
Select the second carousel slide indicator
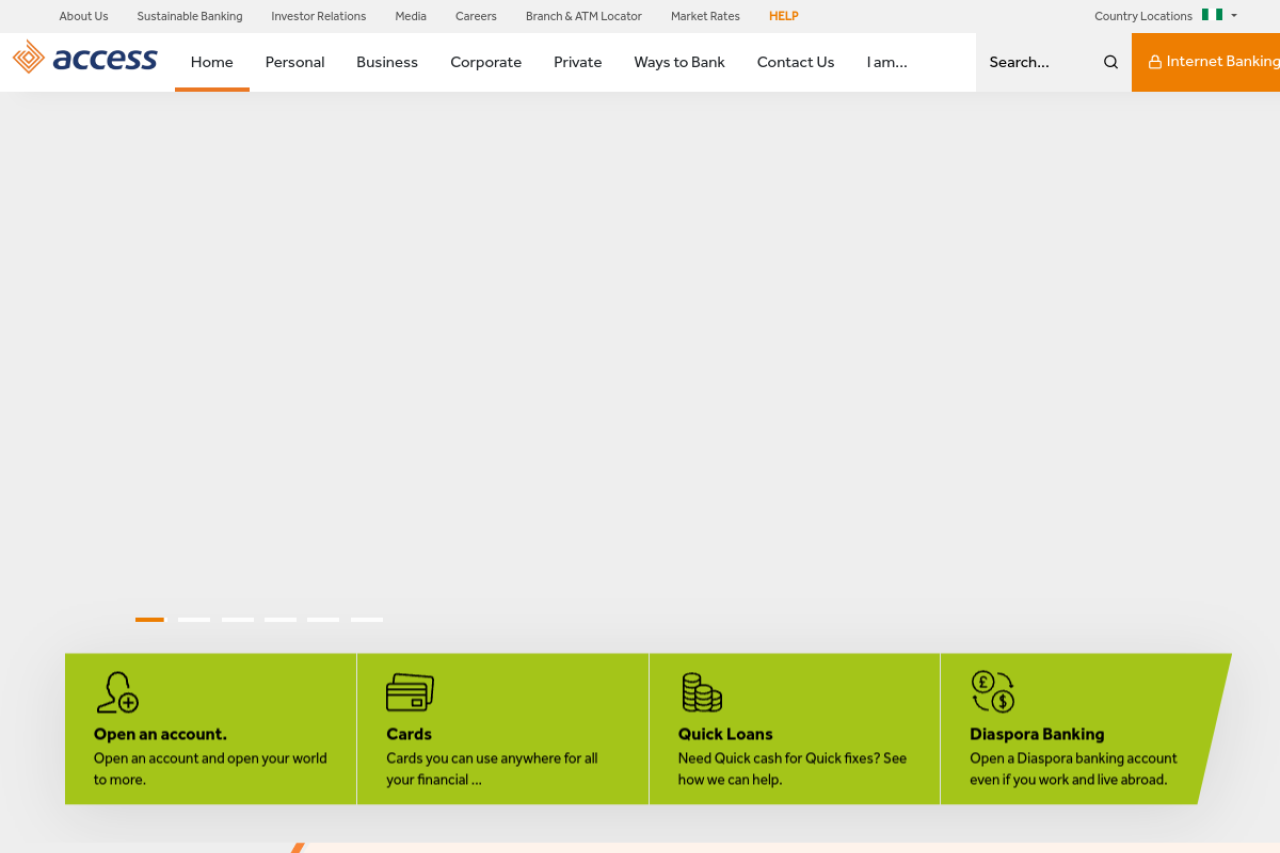(x=194, y=620)
